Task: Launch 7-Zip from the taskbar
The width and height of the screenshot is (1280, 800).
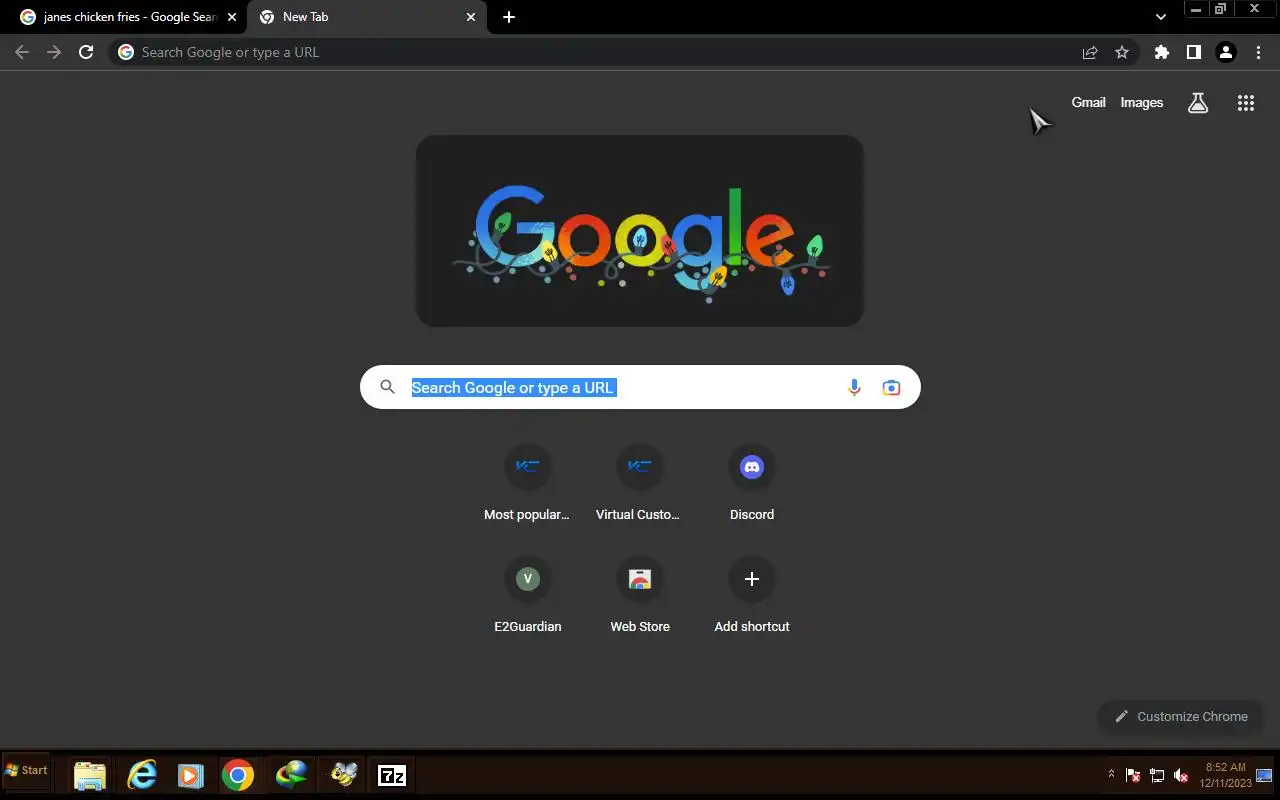Action: (392, 775)
